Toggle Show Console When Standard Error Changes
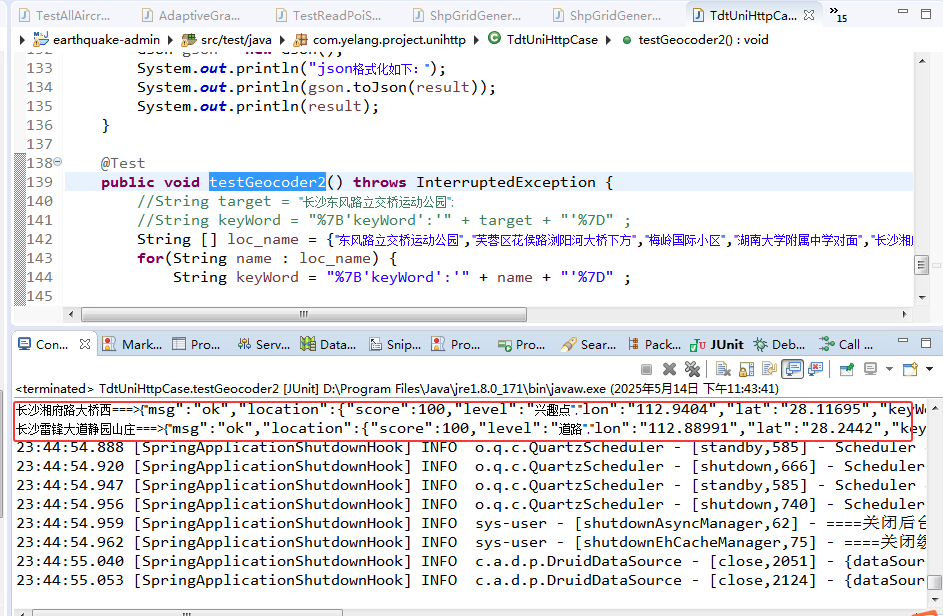Viewport: 943px width, 616px height. (816, 369)
